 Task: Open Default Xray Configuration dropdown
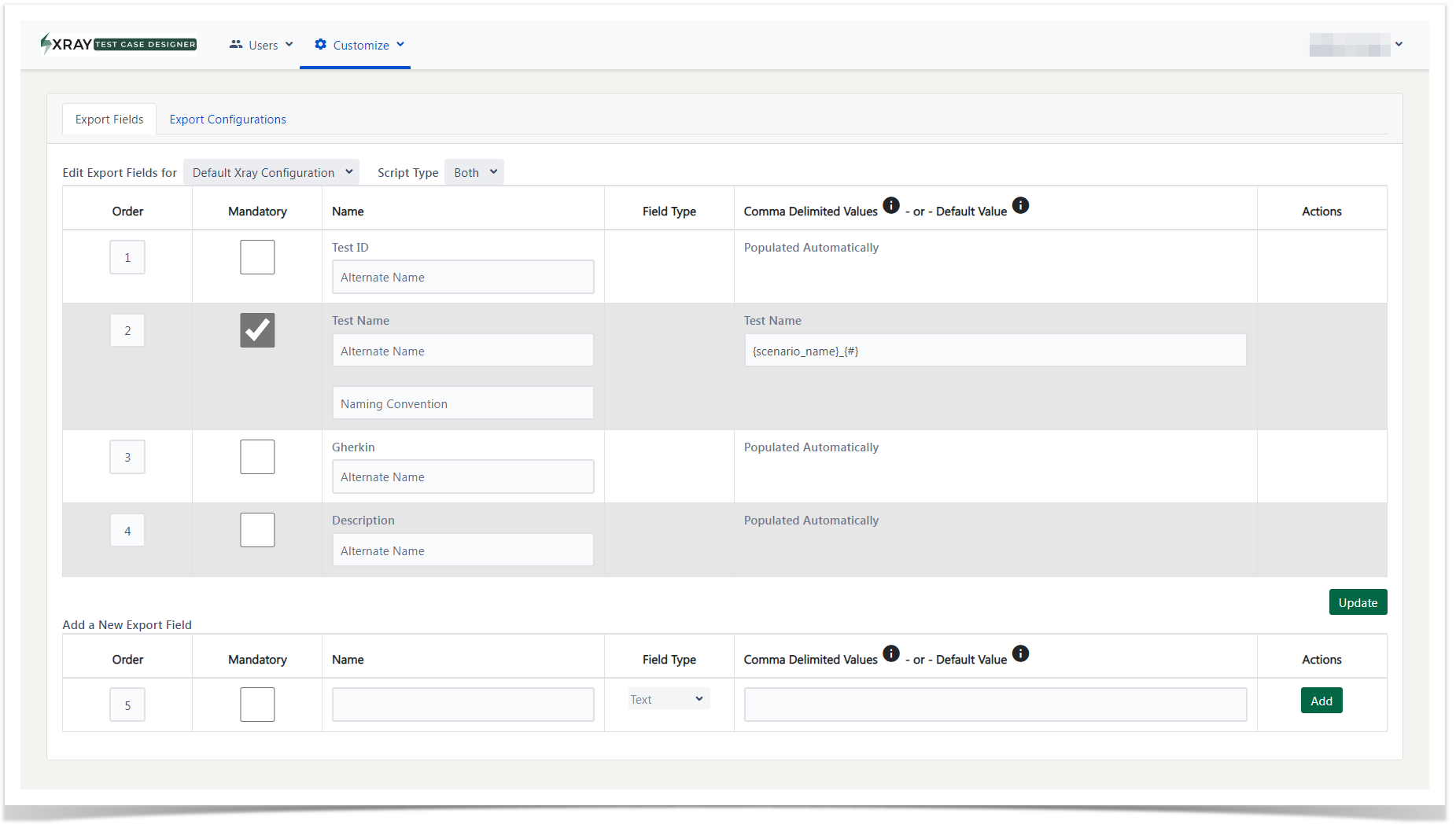pos(271,173)
